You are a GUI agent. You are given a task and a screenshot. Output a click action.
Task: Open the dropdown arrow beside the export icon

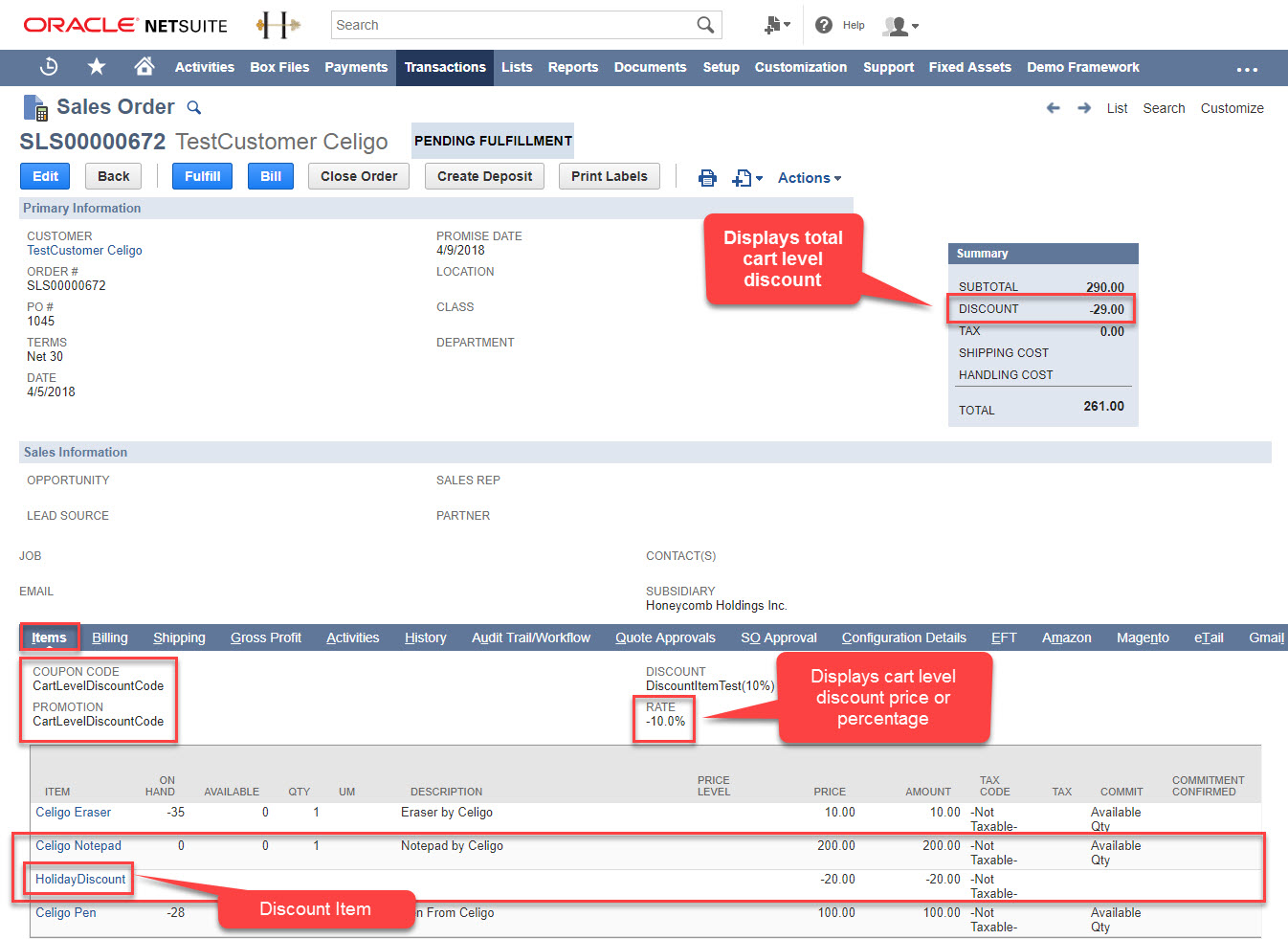[x=757, y=178]
